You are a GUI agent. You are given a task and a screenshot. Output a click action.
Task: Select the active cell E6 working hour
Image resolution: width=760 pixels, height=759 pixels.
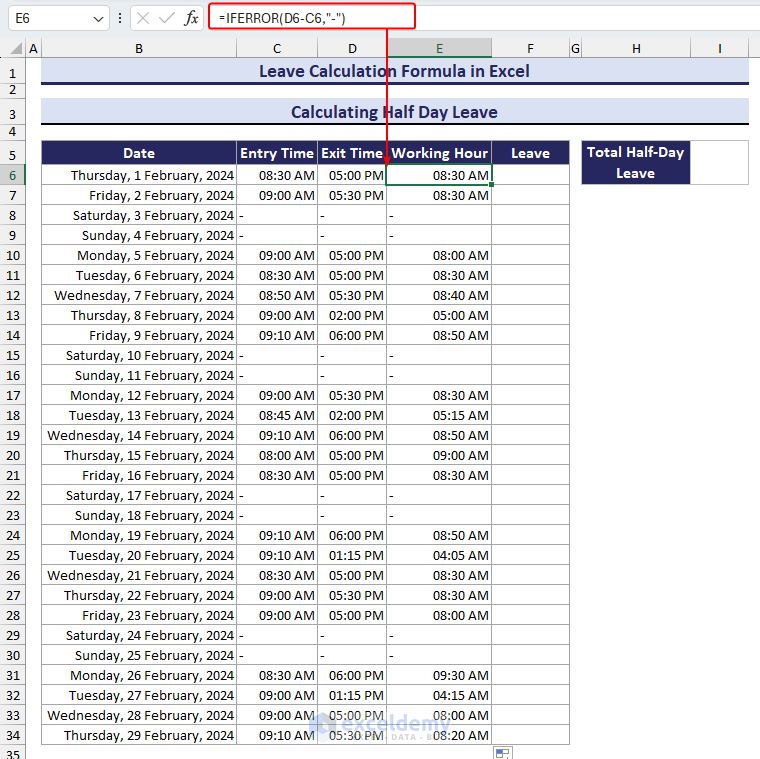(439, 175)
